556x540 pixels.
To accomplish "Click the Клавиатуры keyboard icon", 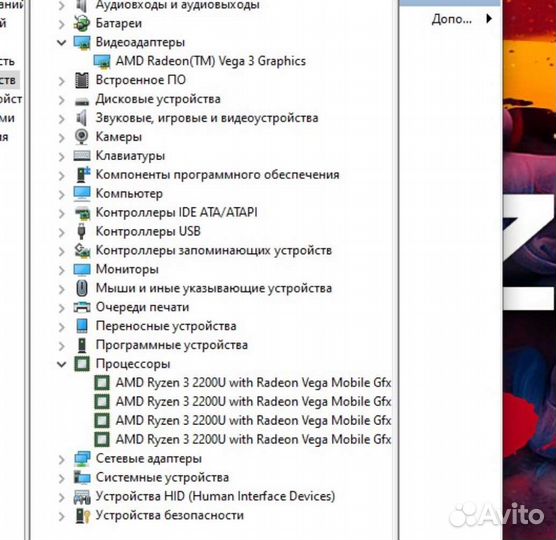I will pyautogui.click(x=82, y=156).
